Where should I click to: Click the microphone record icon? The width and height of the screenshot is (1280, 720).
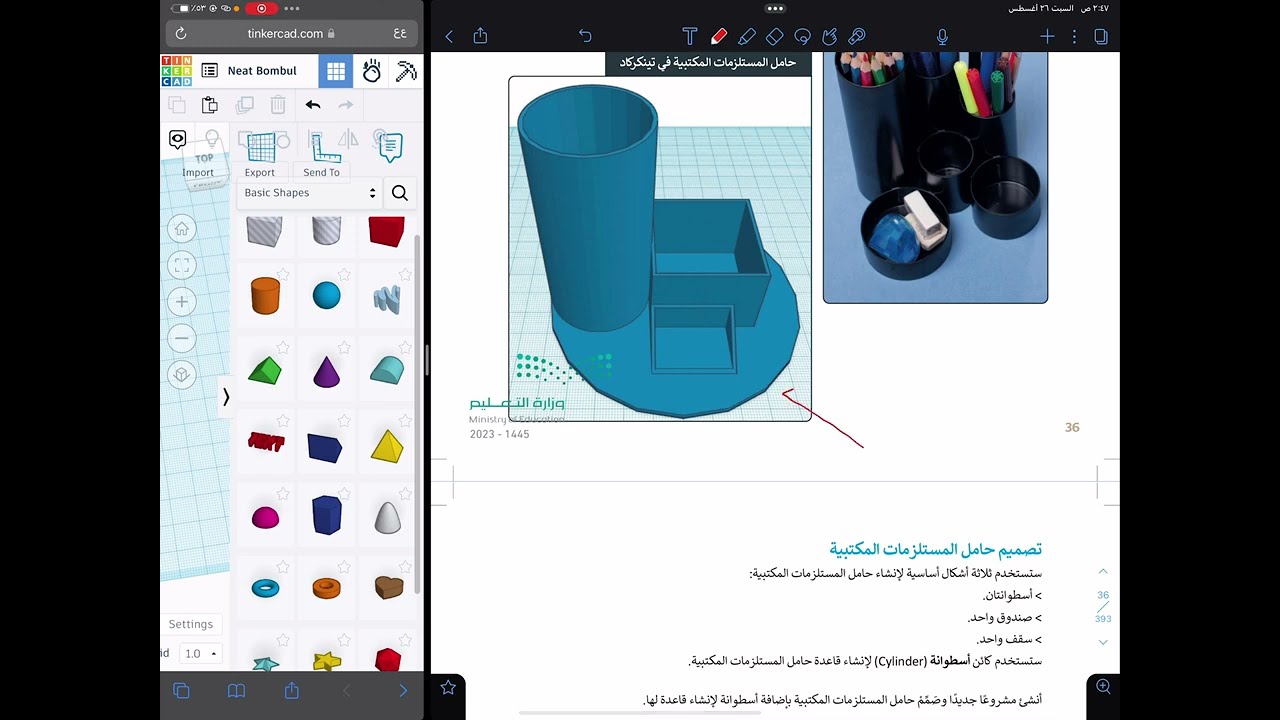[942, 36]
